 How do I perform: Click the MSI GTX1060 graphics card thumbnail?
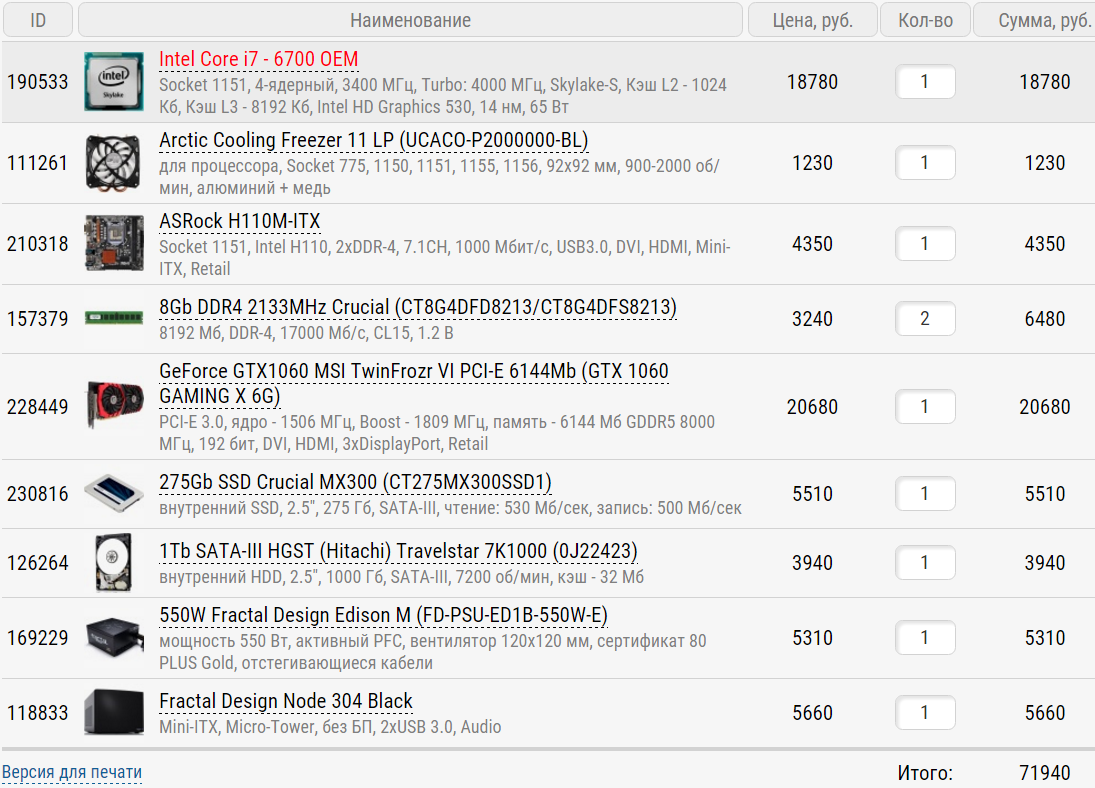[115, 405]
